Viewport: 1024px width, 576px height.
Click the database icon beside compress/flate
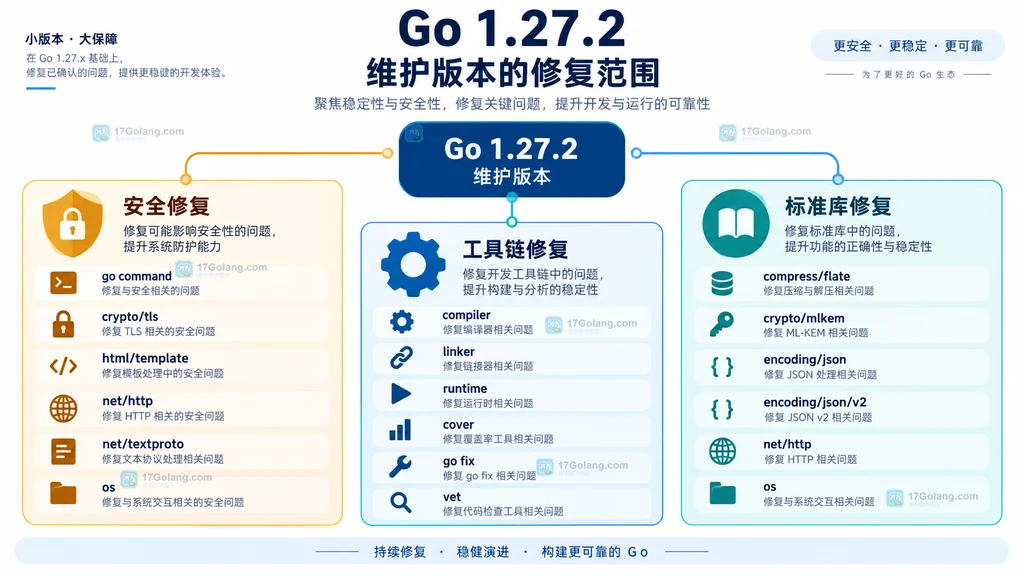point(722,283)
